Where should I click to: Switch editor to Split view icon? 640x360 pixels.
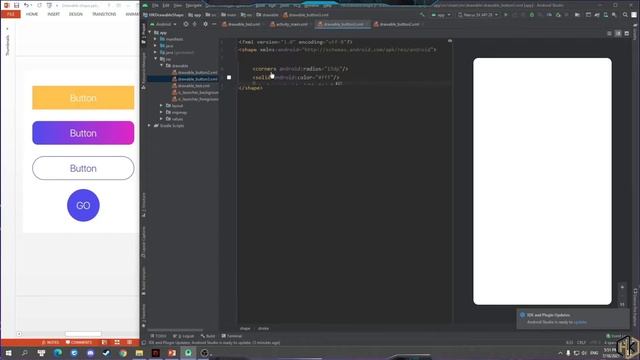click(x=618, y=33)
